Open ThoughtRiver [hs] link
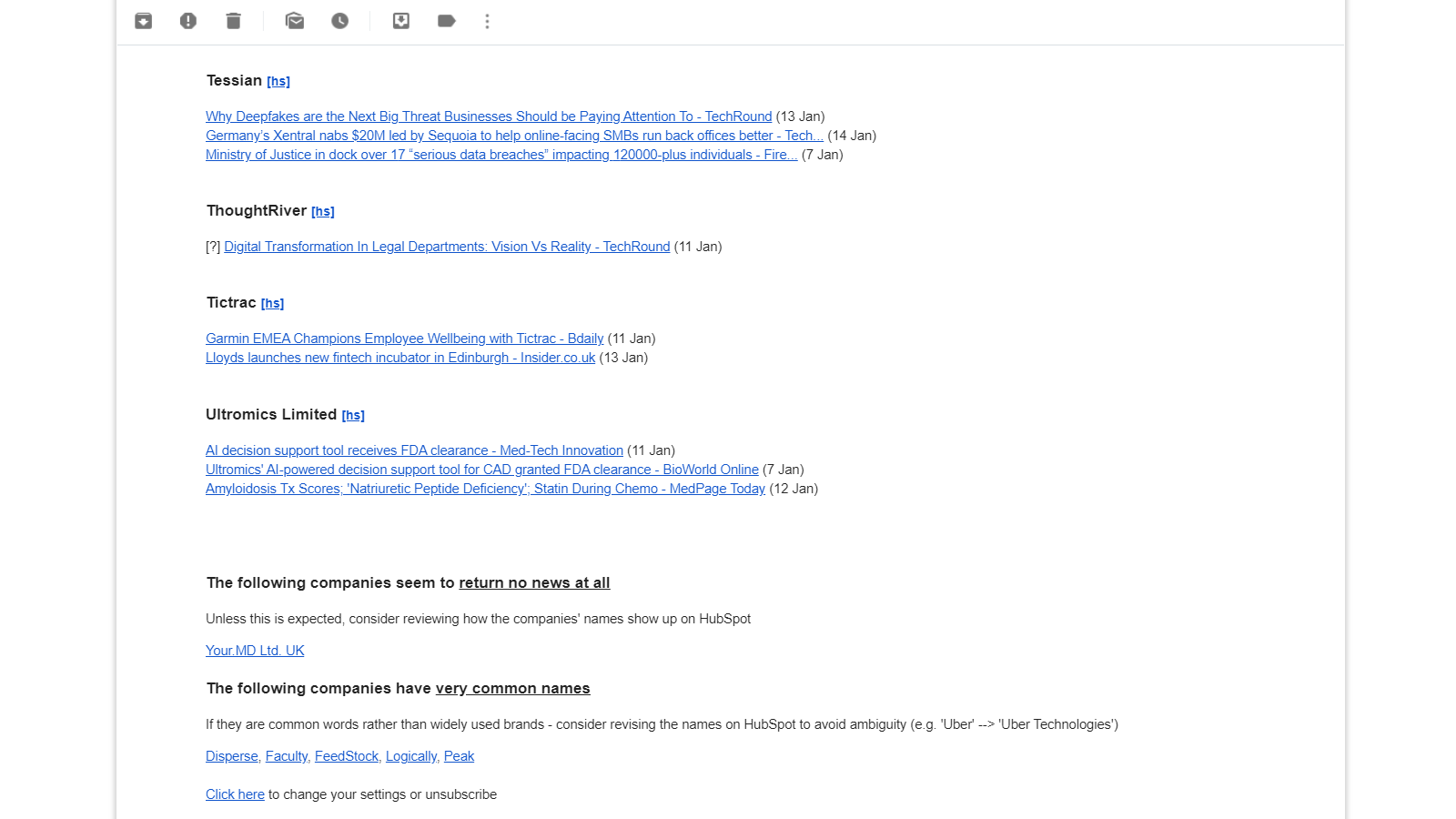The height and width of the screenshot is (819, 1456). [323, 212]
